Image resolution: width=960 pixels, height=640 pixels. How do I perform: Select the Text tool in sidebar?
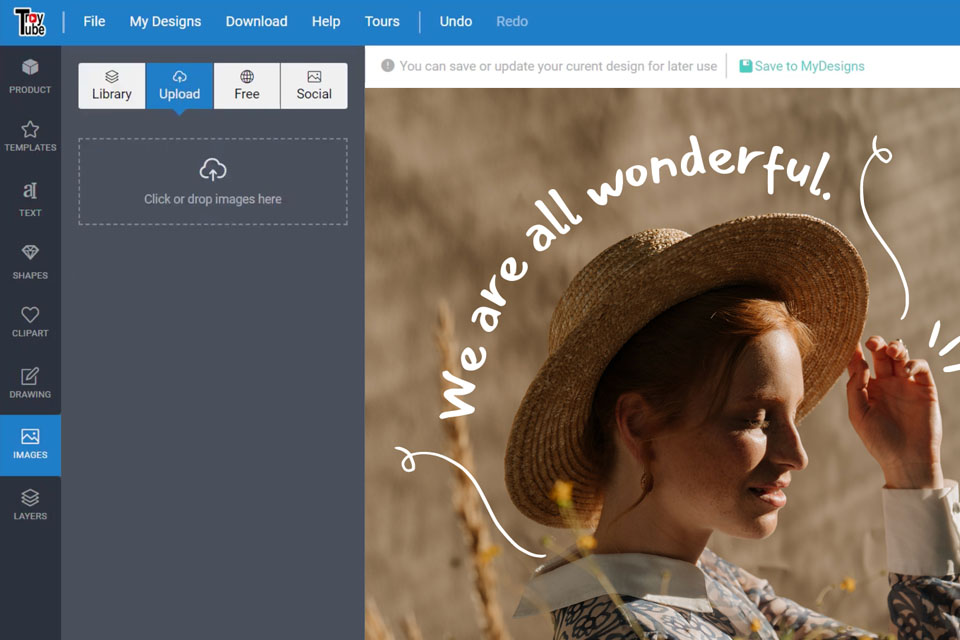30,199
